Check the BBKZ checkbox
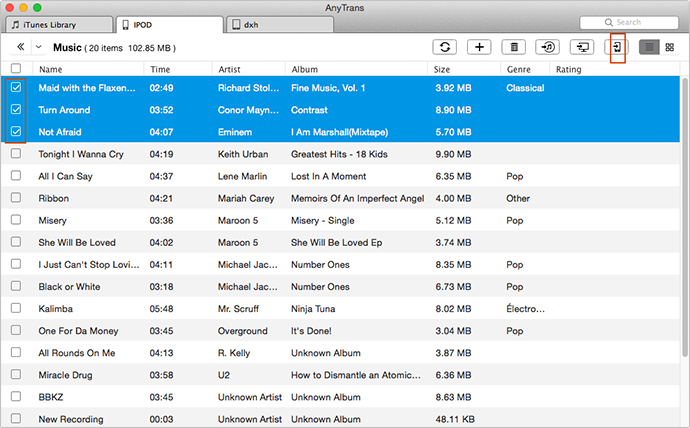This screenshot has height=428, width=690. (x=16, y=396)
